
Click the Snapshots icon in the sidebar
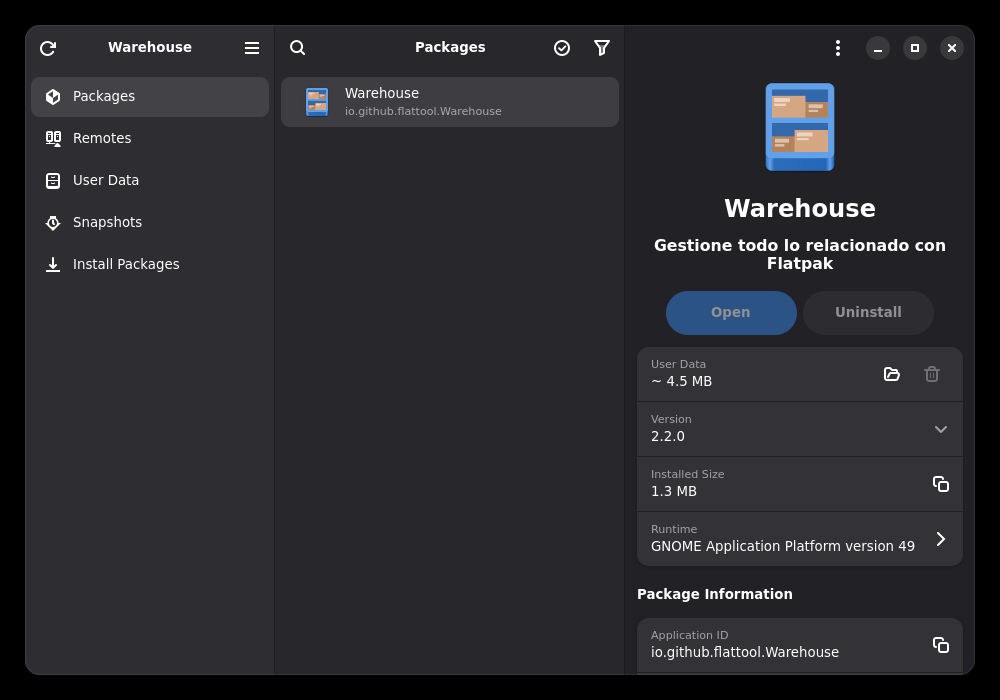[x=53, y=222]
